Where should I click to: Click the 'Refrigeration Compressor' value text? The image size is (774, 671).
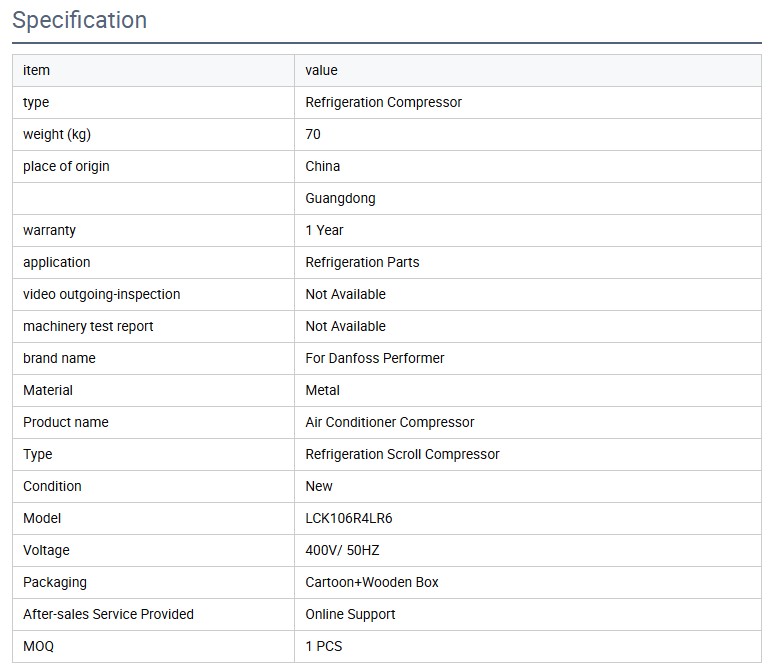(383, 102)
